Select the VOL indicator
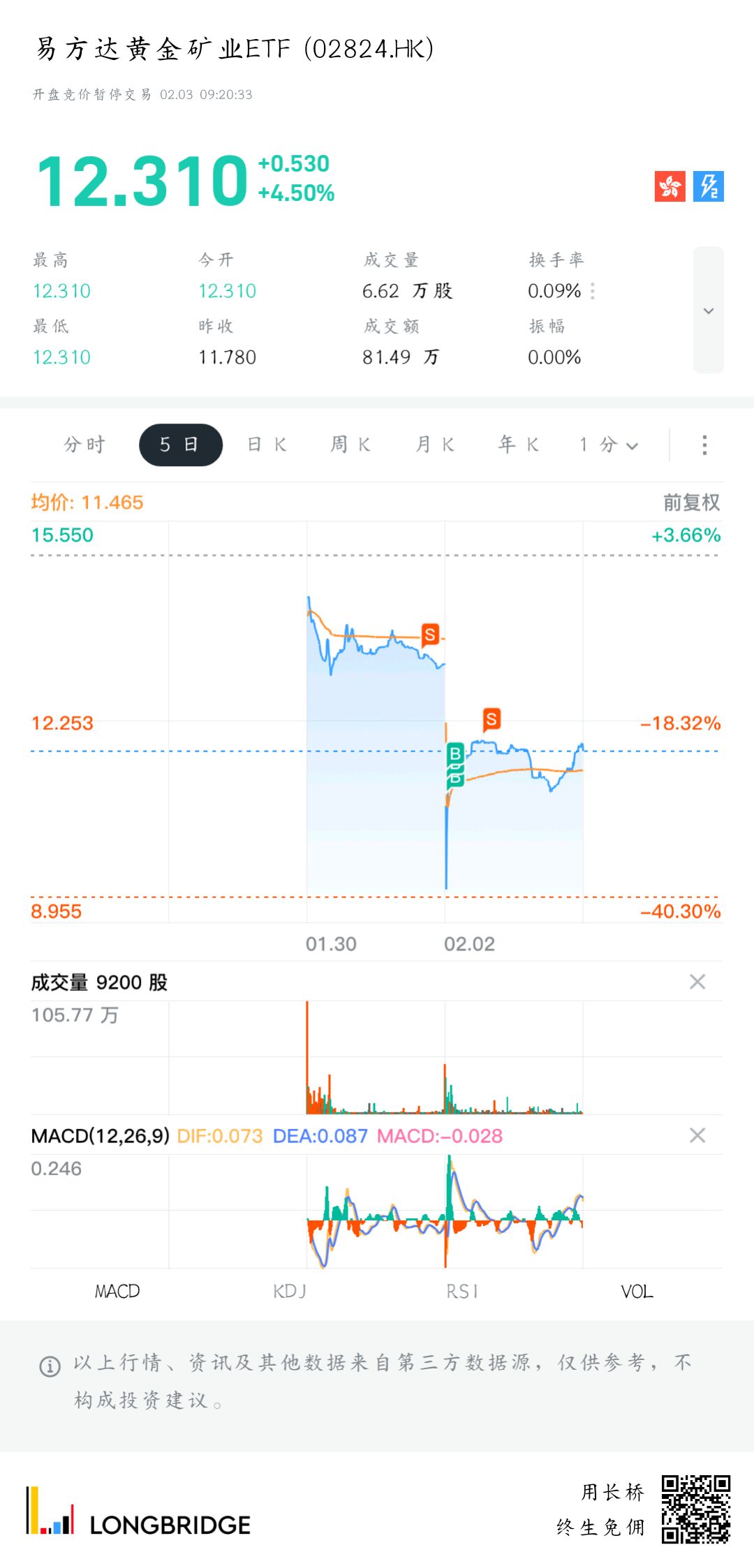This screenshot has width=754, height=1568. click(637, 1292)
